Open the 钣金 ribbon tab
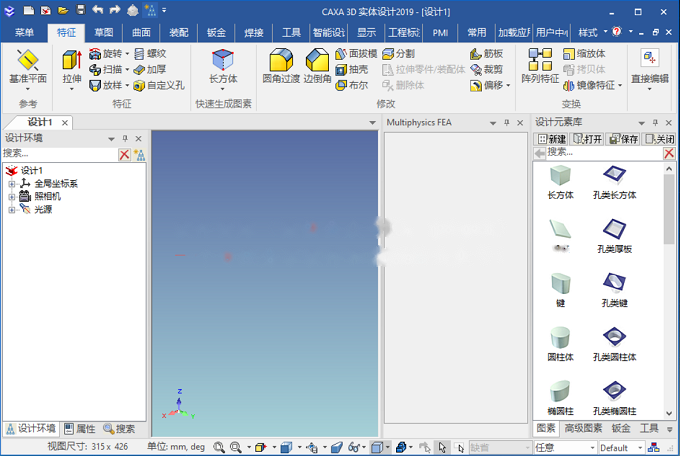Screen dimensions: 680x456 [216, 33]
